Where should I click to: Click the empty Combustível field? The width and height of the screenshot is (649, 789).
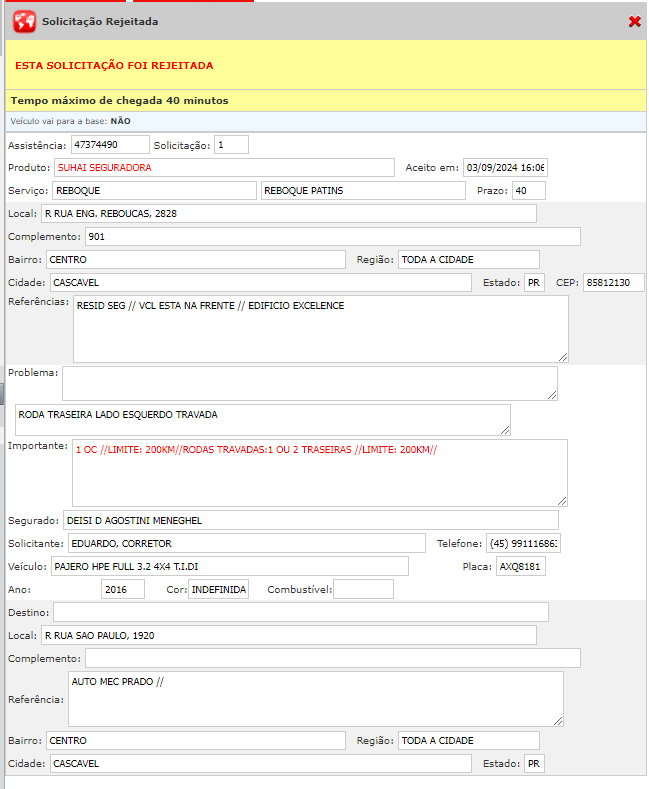pos(363,589)
